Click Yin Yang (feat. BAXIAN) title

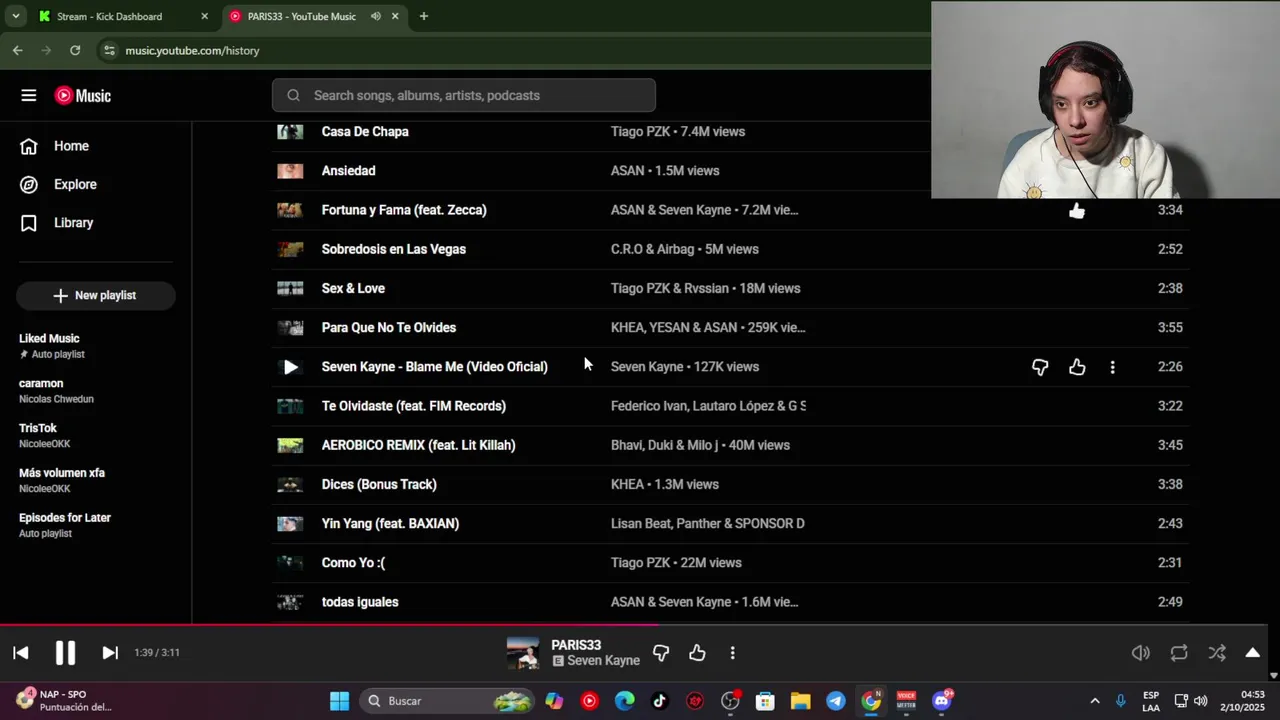(x=390, y=523)
